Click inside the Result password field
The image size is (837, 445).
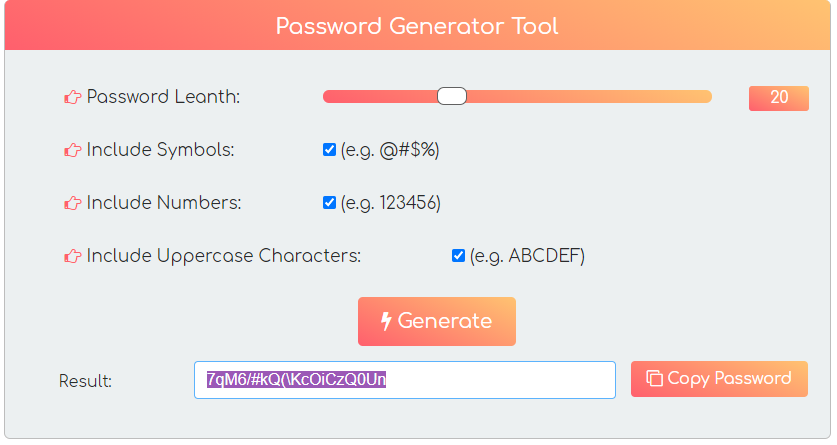[405, 380]
